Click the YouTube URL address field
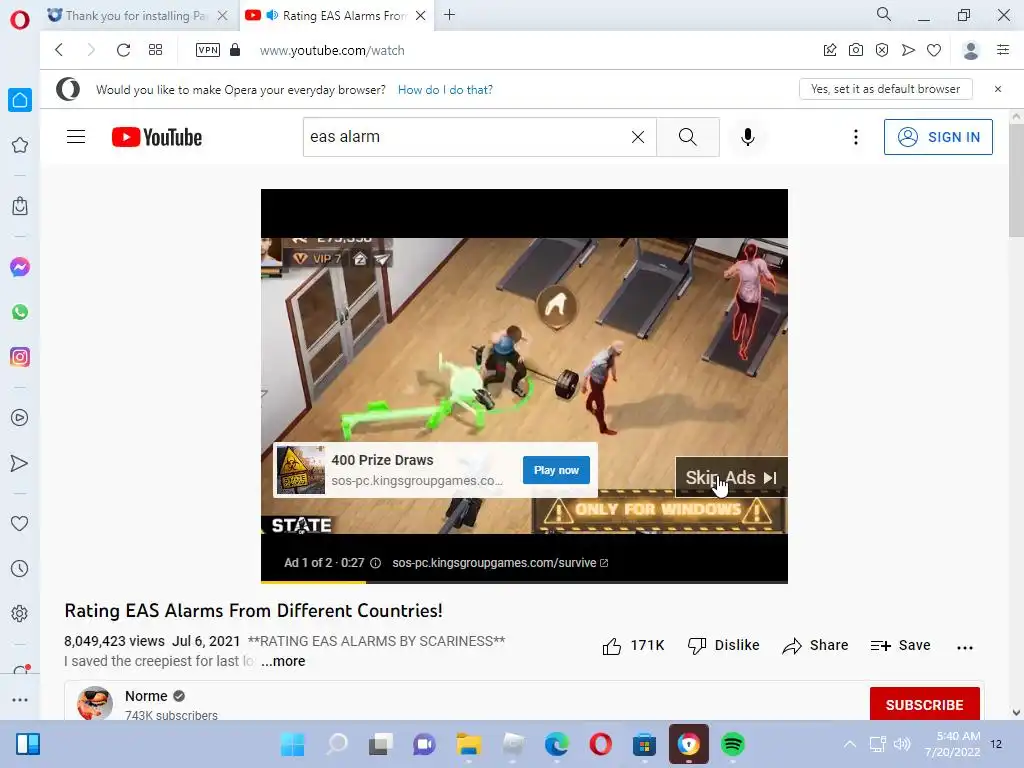The height and width of the screenshot is (768, 1024). point(332,50)
